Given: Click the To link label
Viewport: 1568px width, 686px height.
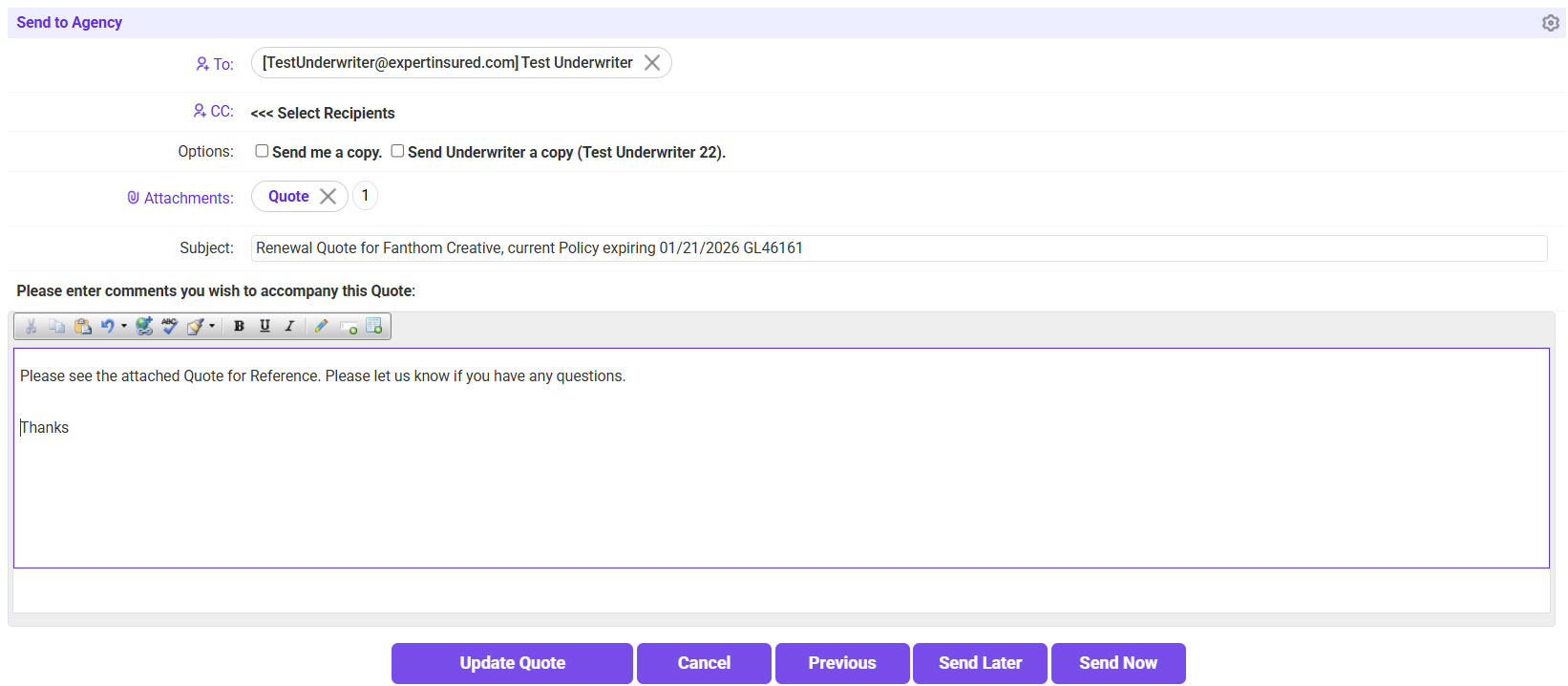Looking at the screenshot, I should (223, 64).
